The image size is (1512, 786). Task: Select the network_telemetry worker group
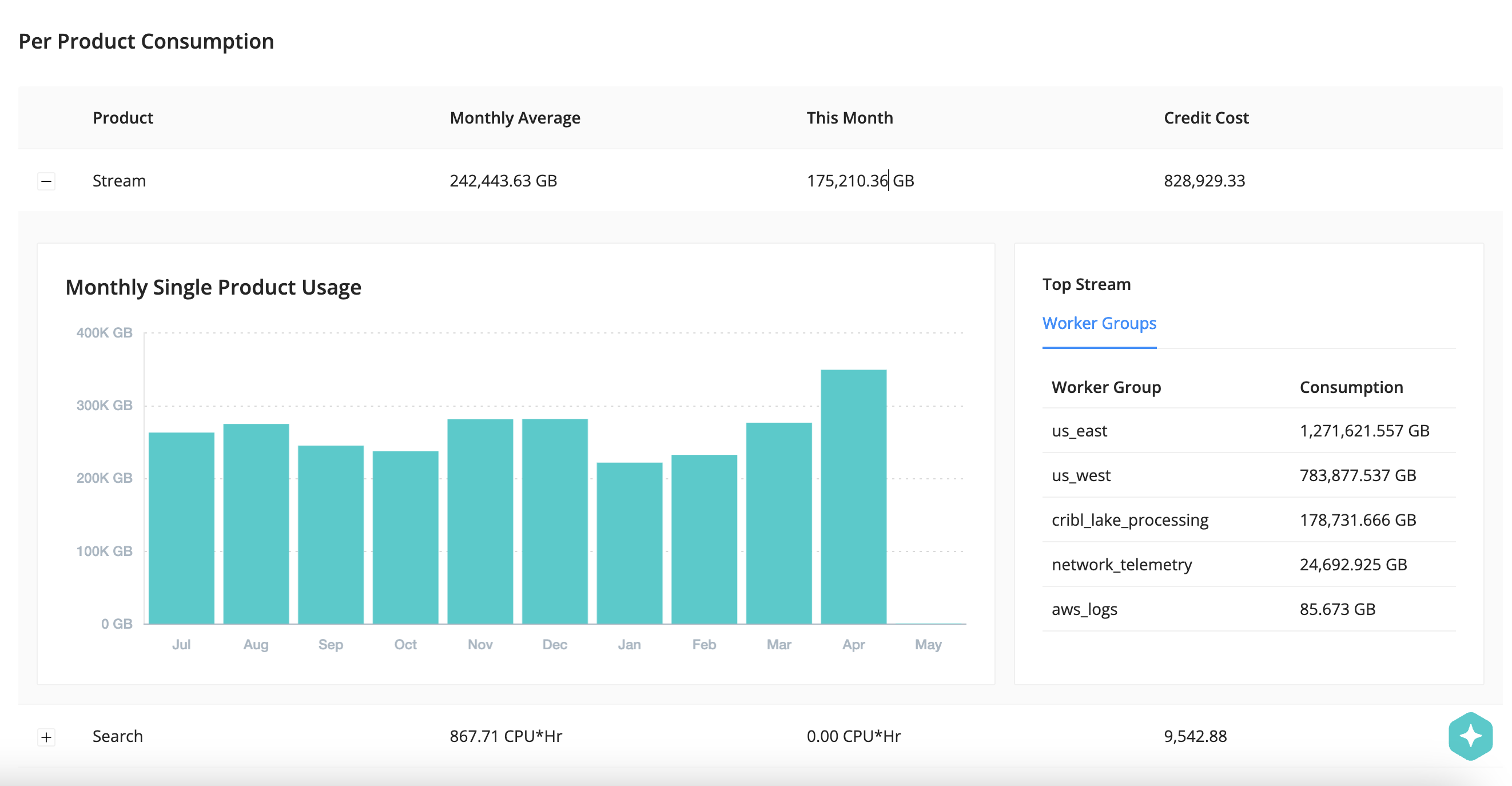coord(1121,564)
